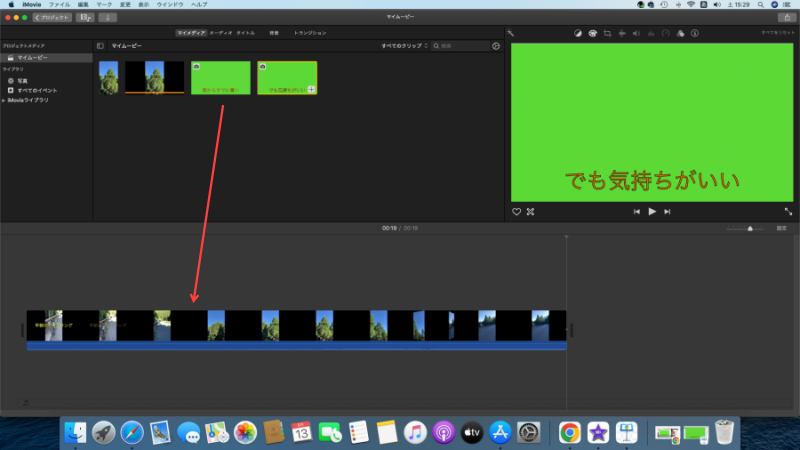Open the volume adjustment speaker icon
800x450 pixels.
636,33
